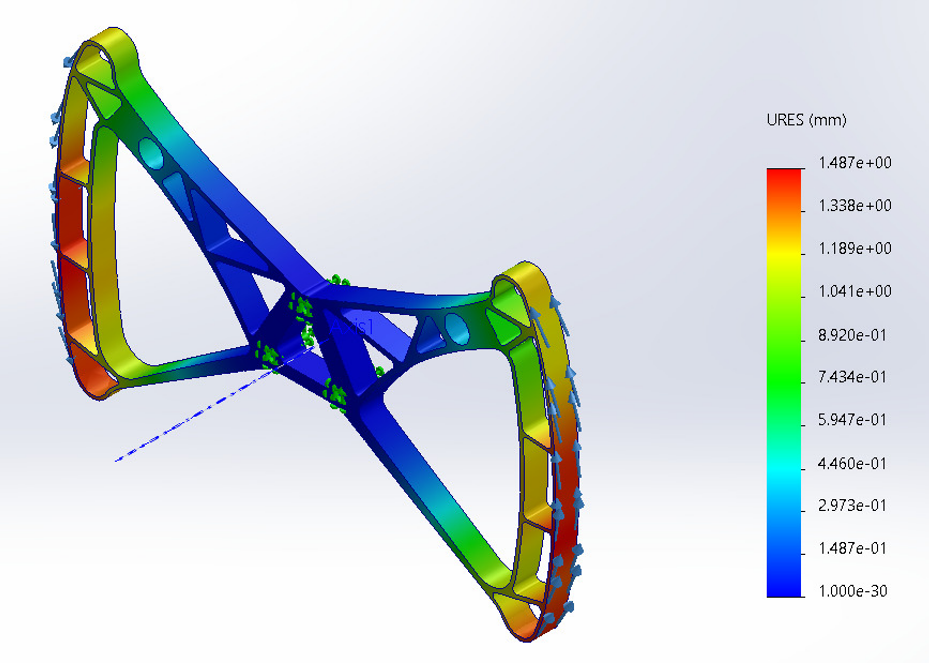The width and height of the screenshot is (929, 663).
Task: Click the circular hole in the upper-left spoke
Action: [x=152, y=153]
